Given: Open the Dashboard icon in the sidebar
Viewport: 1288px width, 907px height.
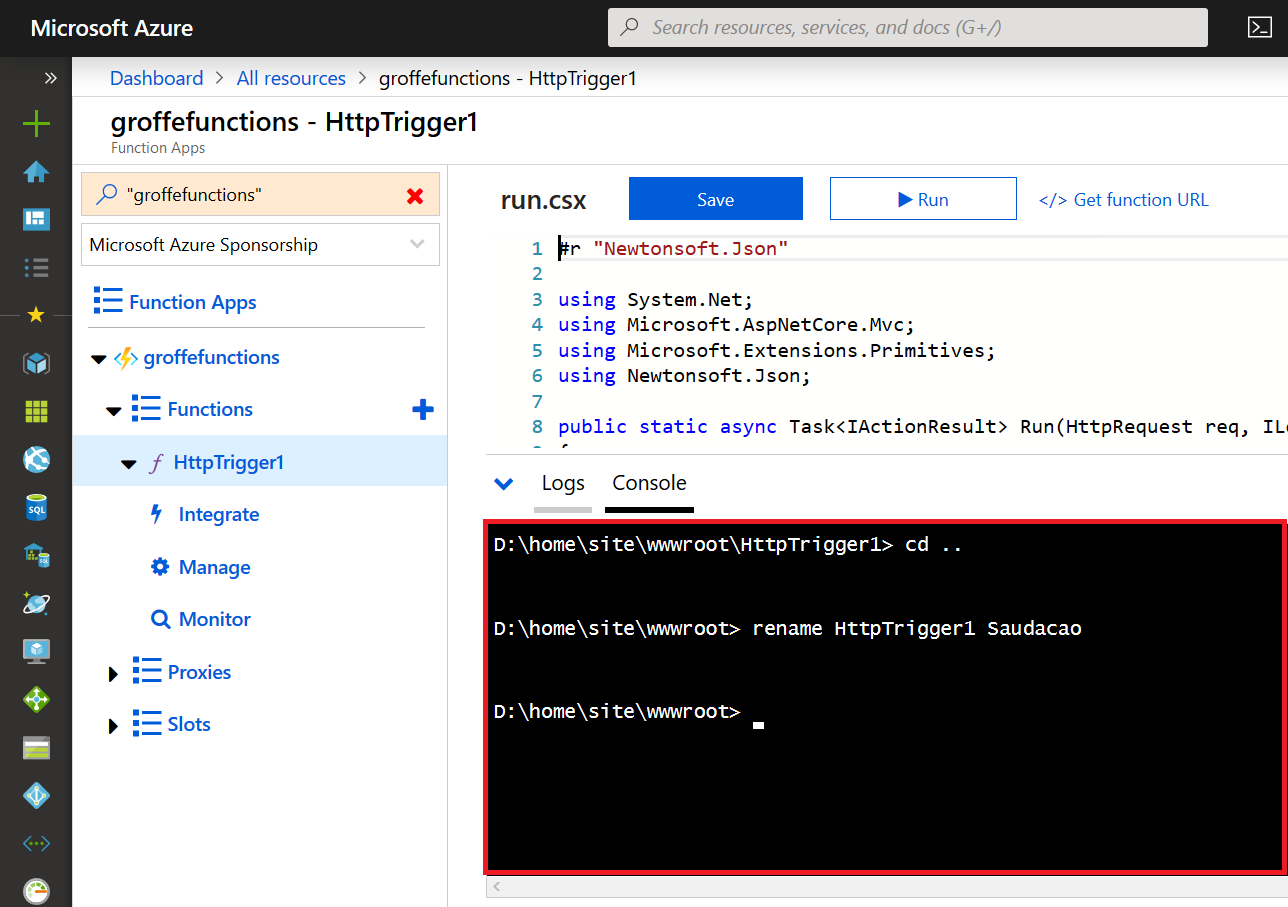Looking at the screenshot, I should (x=36, y=219).
